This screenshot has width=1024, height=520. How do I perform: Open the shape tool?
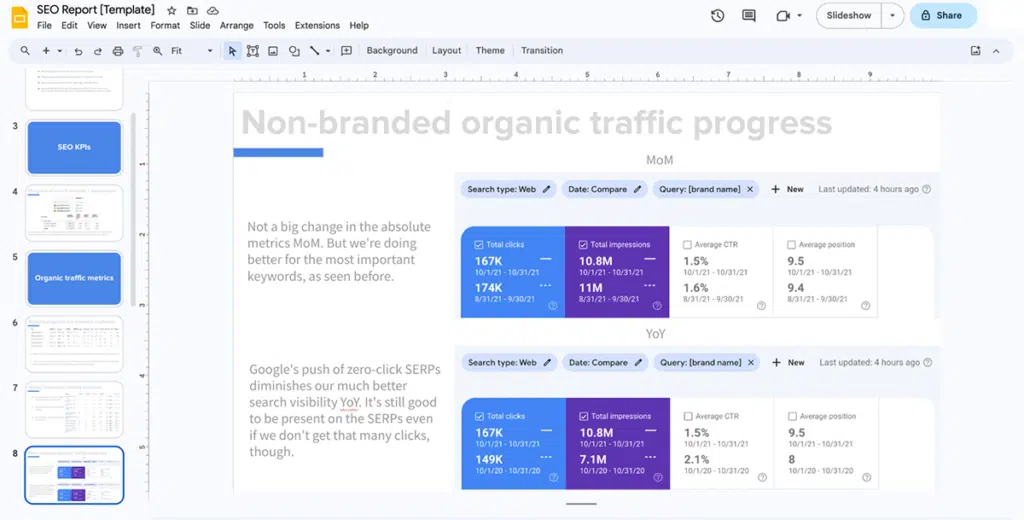coord(294,51)
